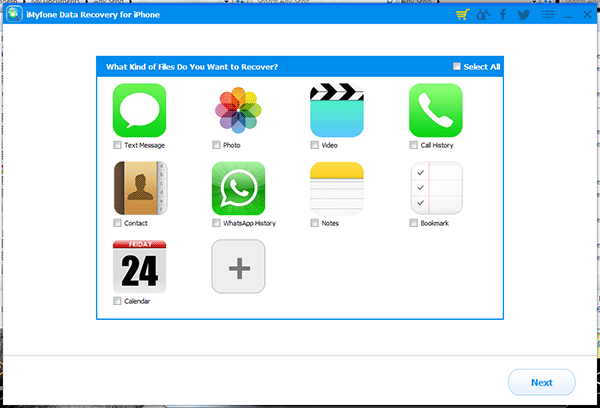Open the menu list icon in title bar
The height and width of the screenshot is (408, 600).
[x=548, y=15]
